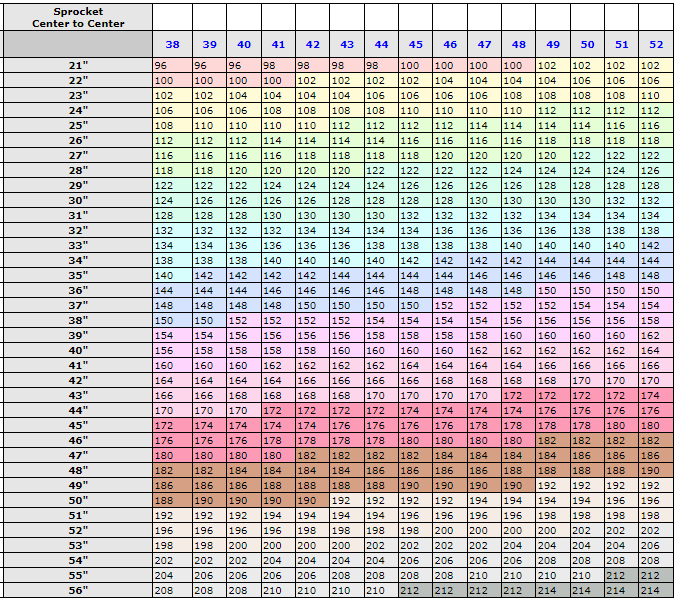Choose 206 in row 54", column 45
The width and height of the screenshot is (677, 601).
point(416,560)
